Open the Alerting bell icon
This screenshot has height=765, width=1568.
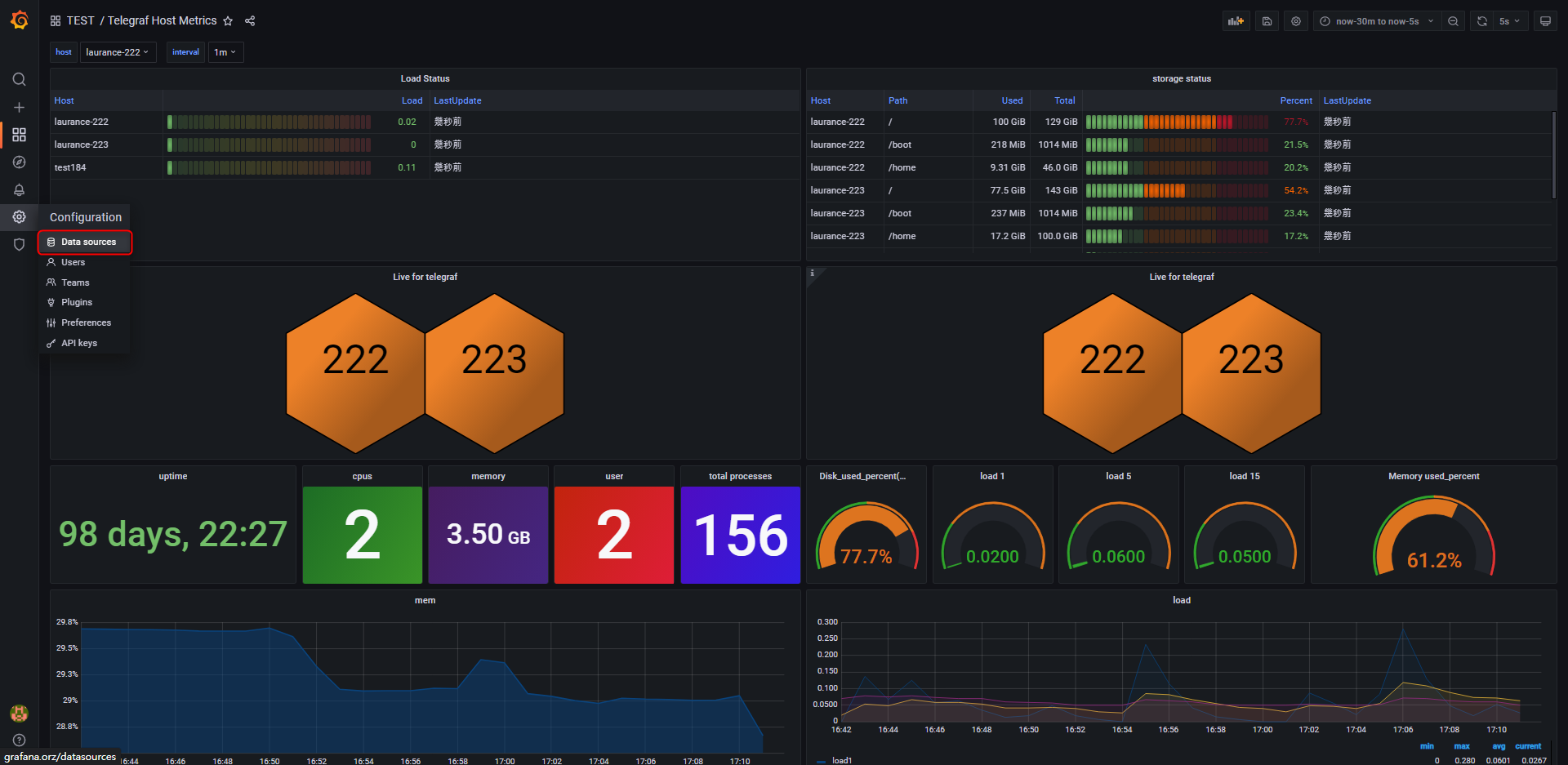click(20, 189)
